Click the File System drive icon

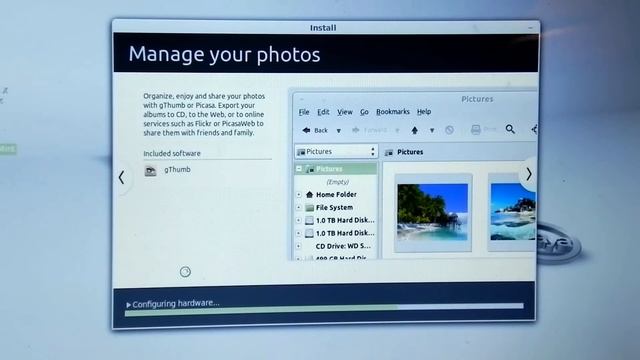(310, 208)
